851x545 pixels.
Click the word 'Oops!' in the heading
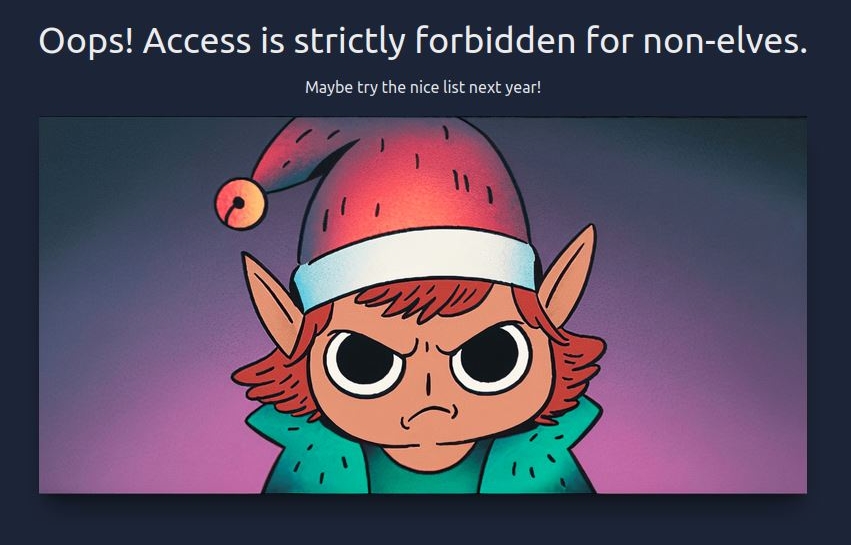click(x=86, y=42)
